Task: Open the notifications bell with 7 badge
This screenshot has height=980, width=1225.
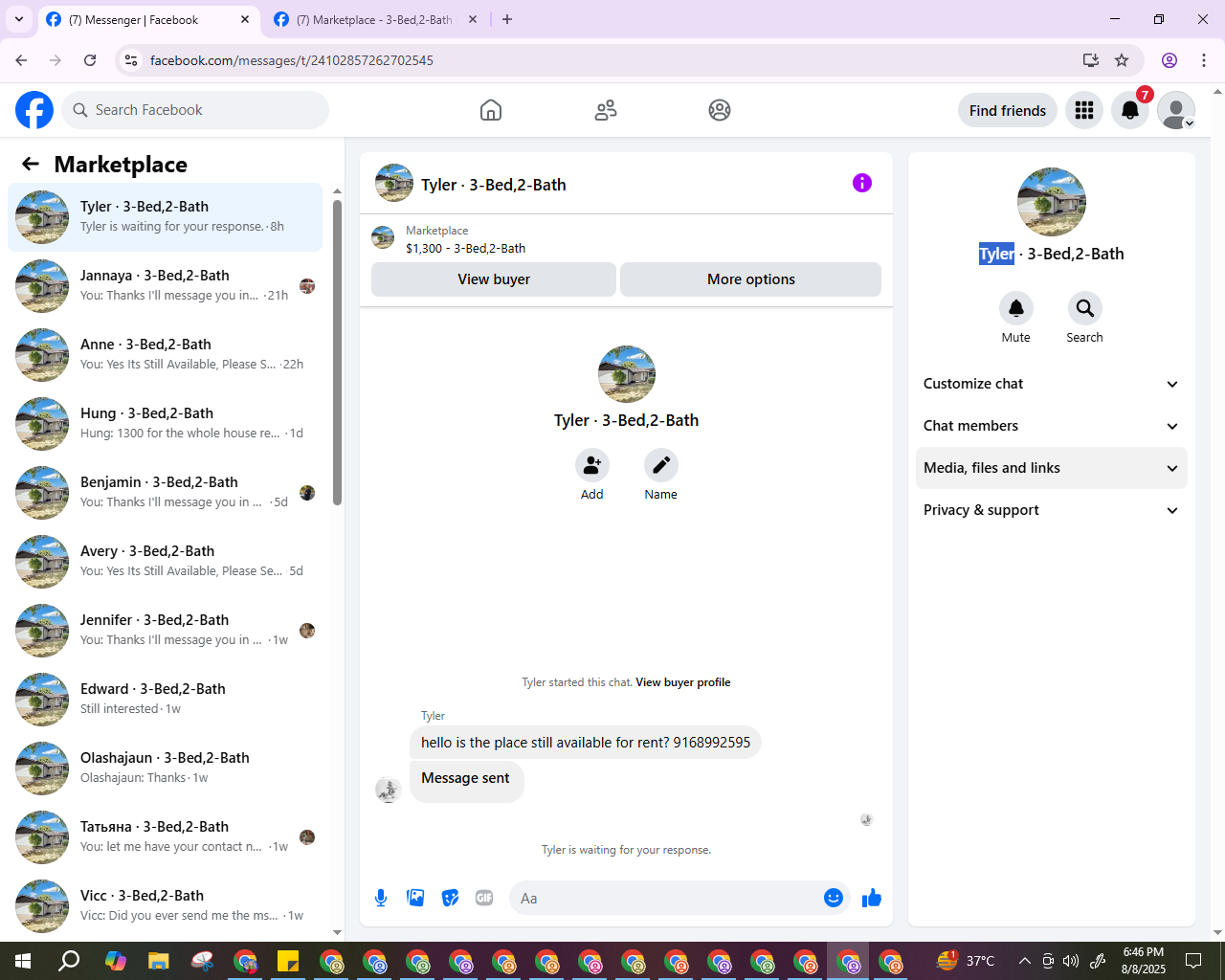Action: pos(1130,110)
